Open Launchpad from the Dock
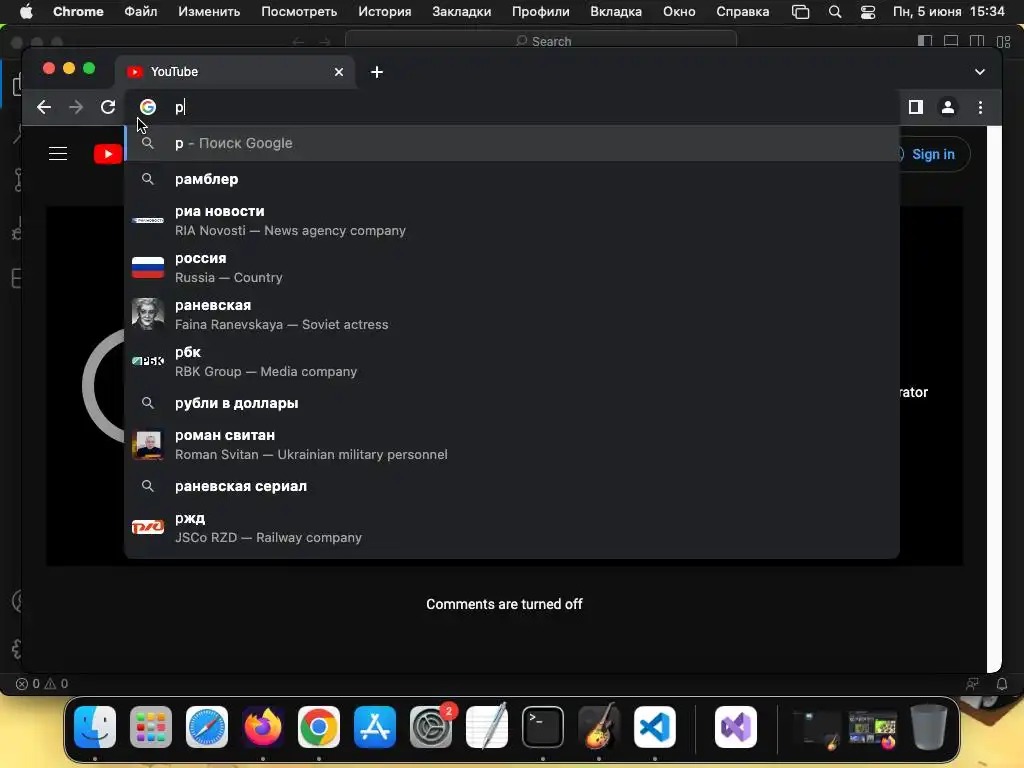1024x768 pixels. (151, 727)
